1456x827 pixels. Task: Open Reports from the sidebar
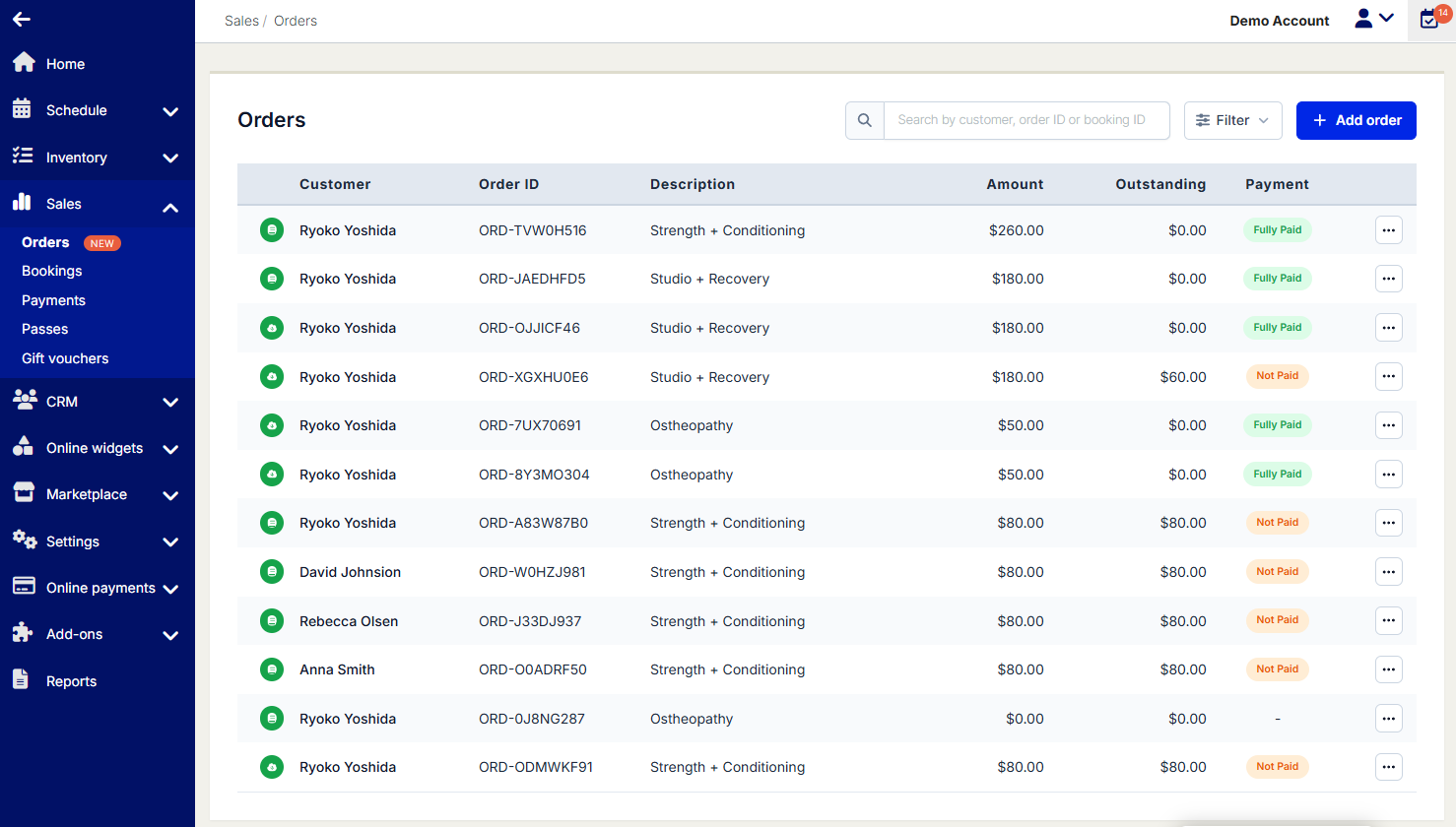coord(71,681)
